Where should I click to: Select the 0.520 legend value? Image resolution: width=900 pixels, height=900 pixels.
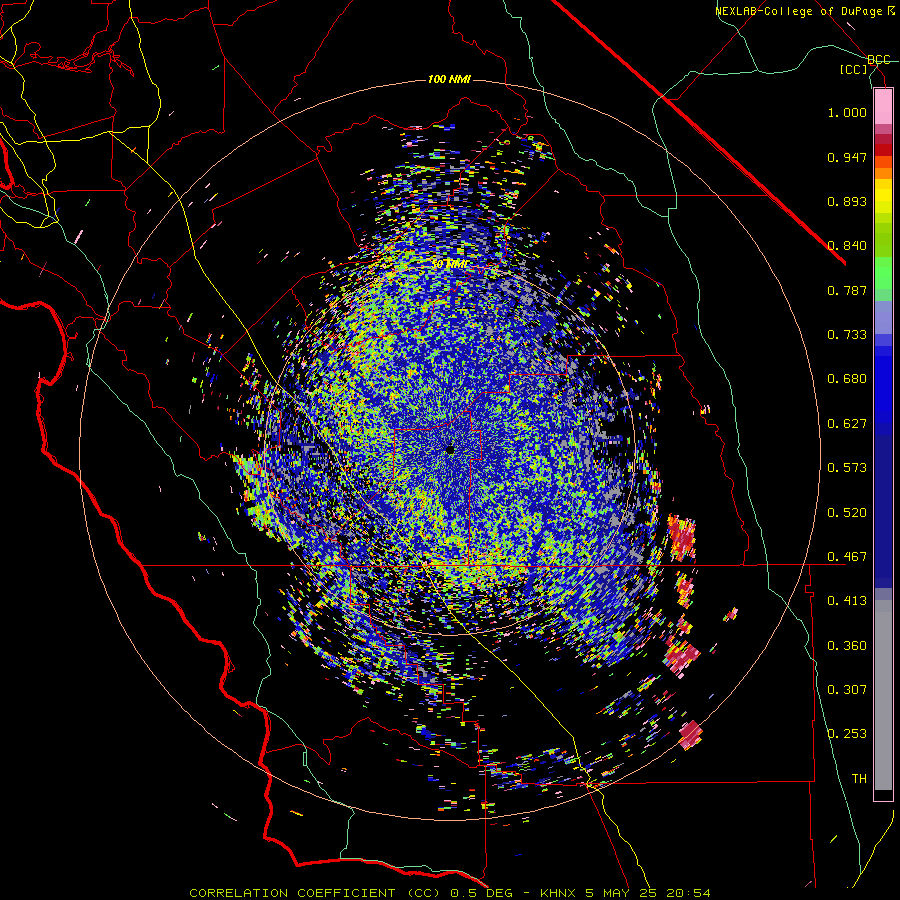[x=847, y=513]
